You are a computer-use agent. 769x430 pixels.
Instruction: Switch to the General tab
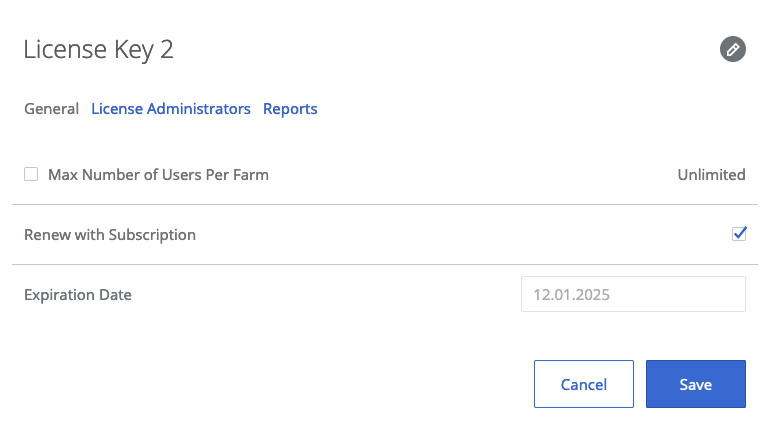[51, 109]
